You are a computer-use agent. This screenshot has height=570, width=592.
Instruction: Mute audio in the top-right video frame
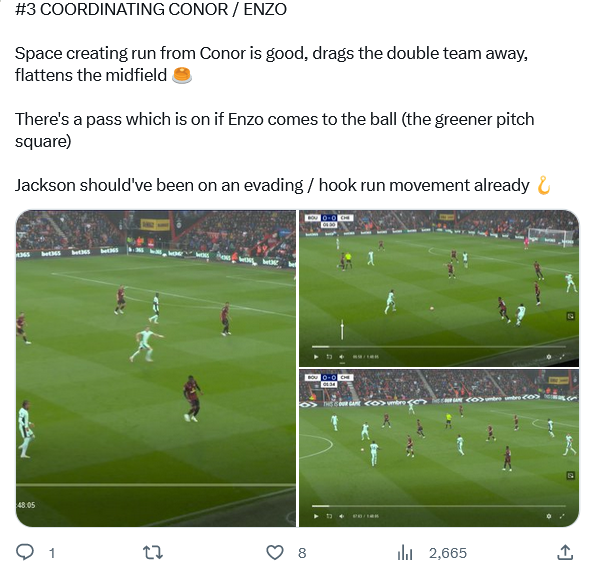pos(342,357)
